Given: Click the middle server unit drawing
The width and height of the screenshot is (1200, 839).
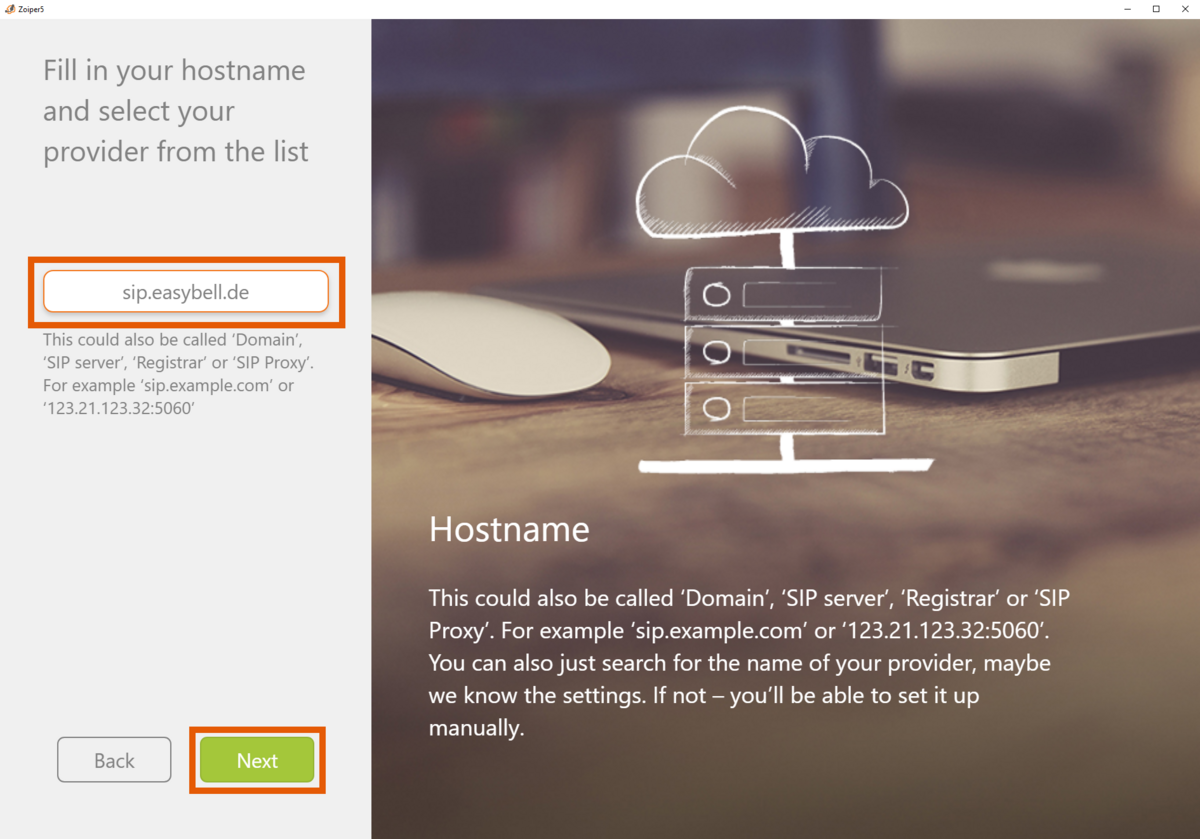Looking at the screenshot, I should point(784,351).
